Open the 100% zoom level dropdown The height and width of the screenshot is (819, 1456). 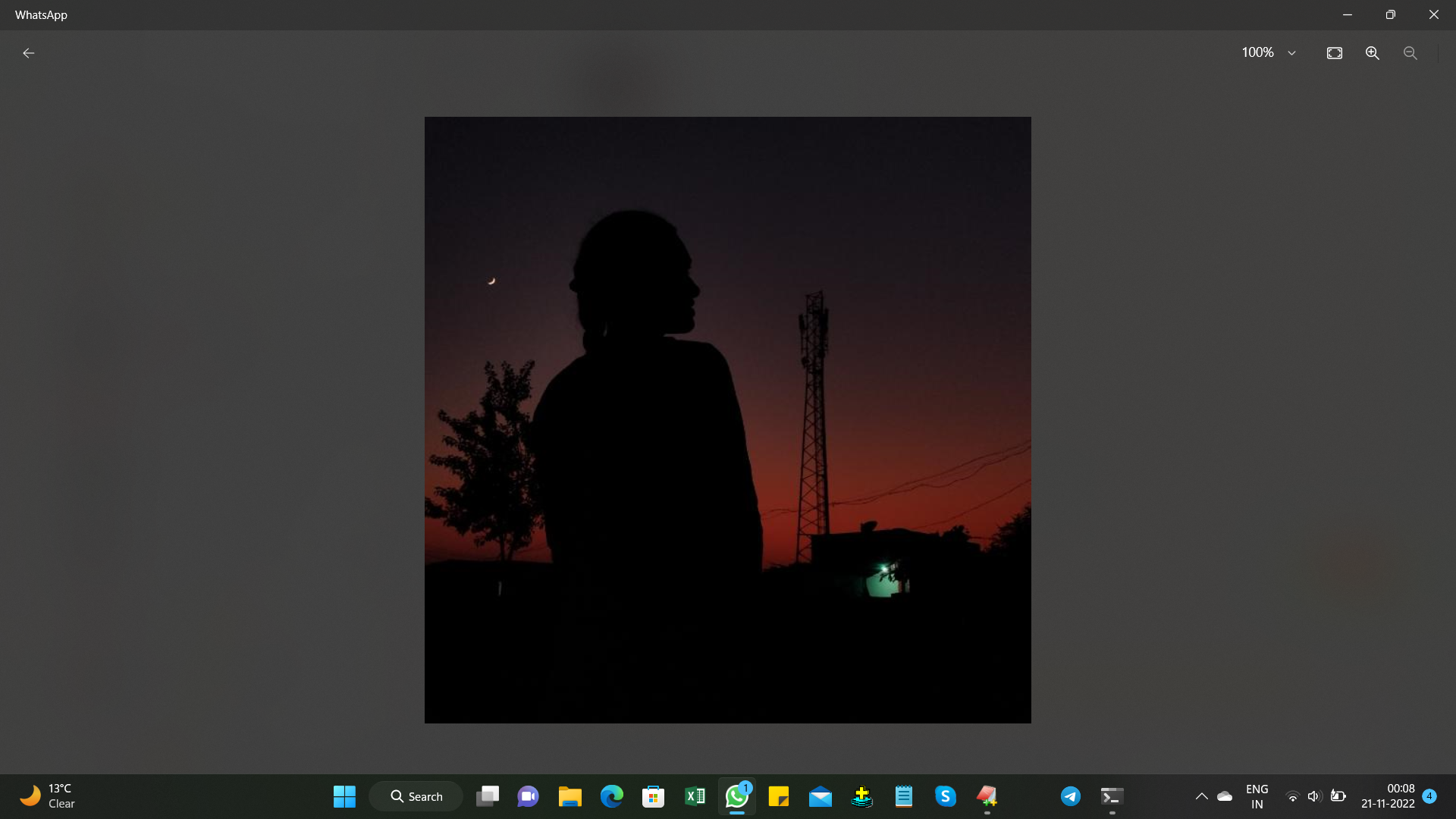1269,53
